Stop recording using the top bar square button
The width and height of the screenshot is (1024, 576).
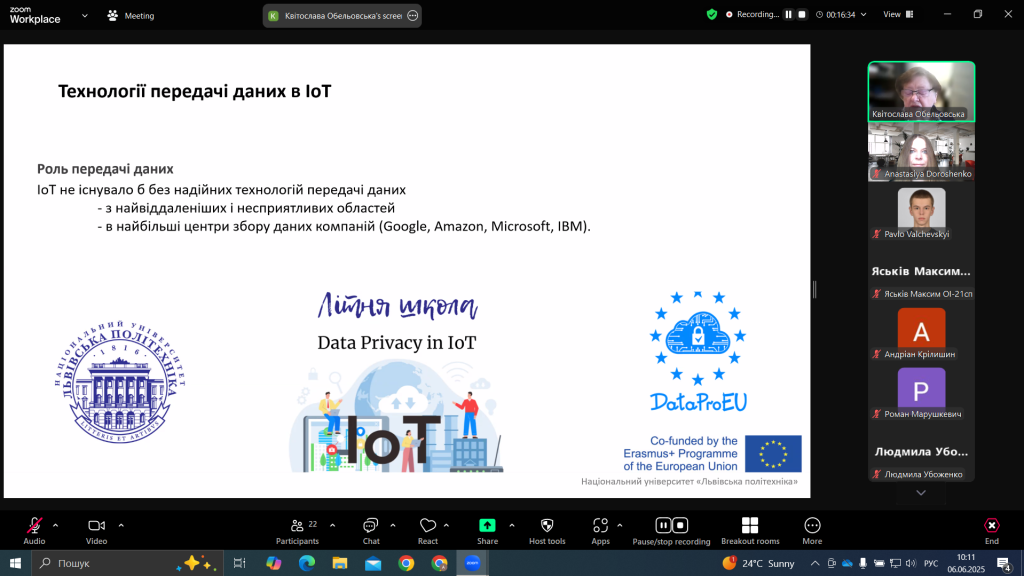tap(802, 15)
